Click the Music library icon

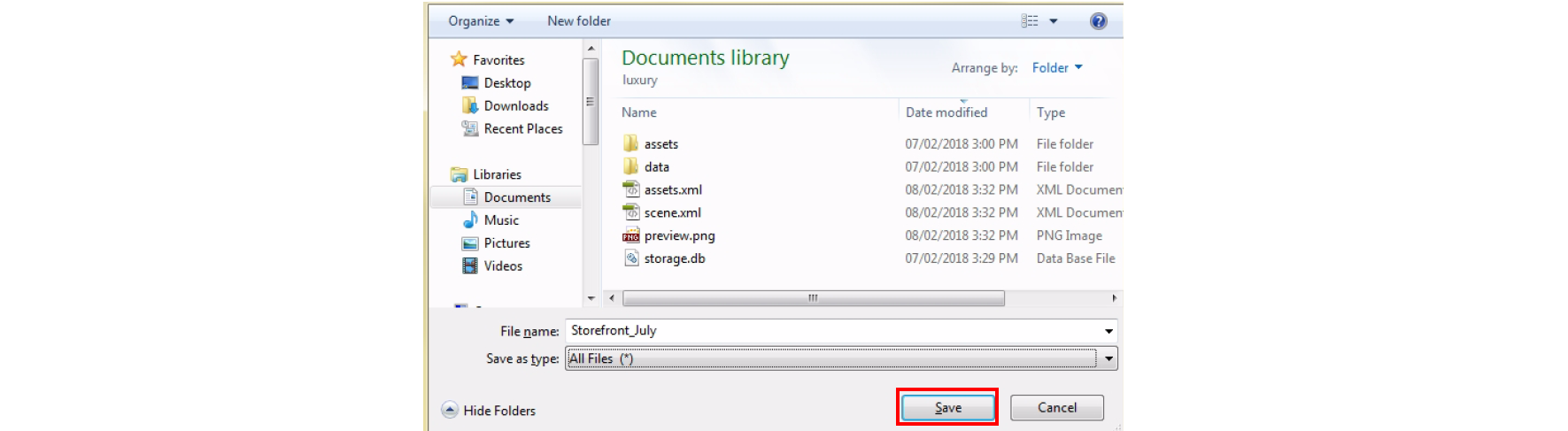470,220
